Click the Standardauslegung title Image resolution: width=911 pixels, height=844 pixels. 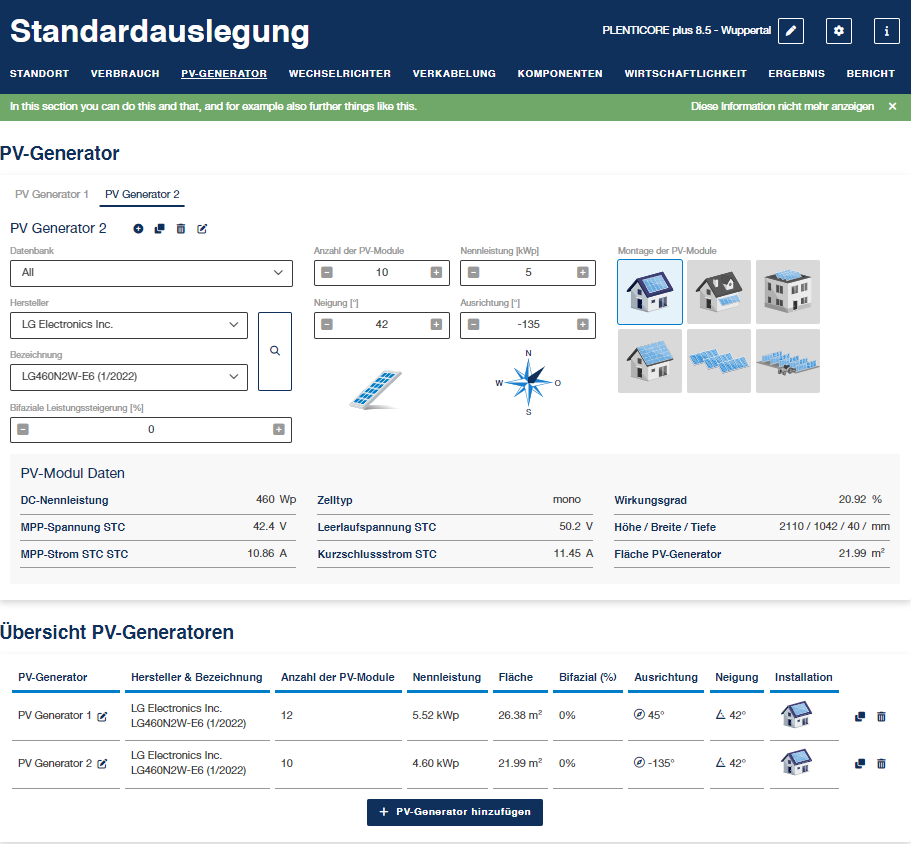coord(159,32)
